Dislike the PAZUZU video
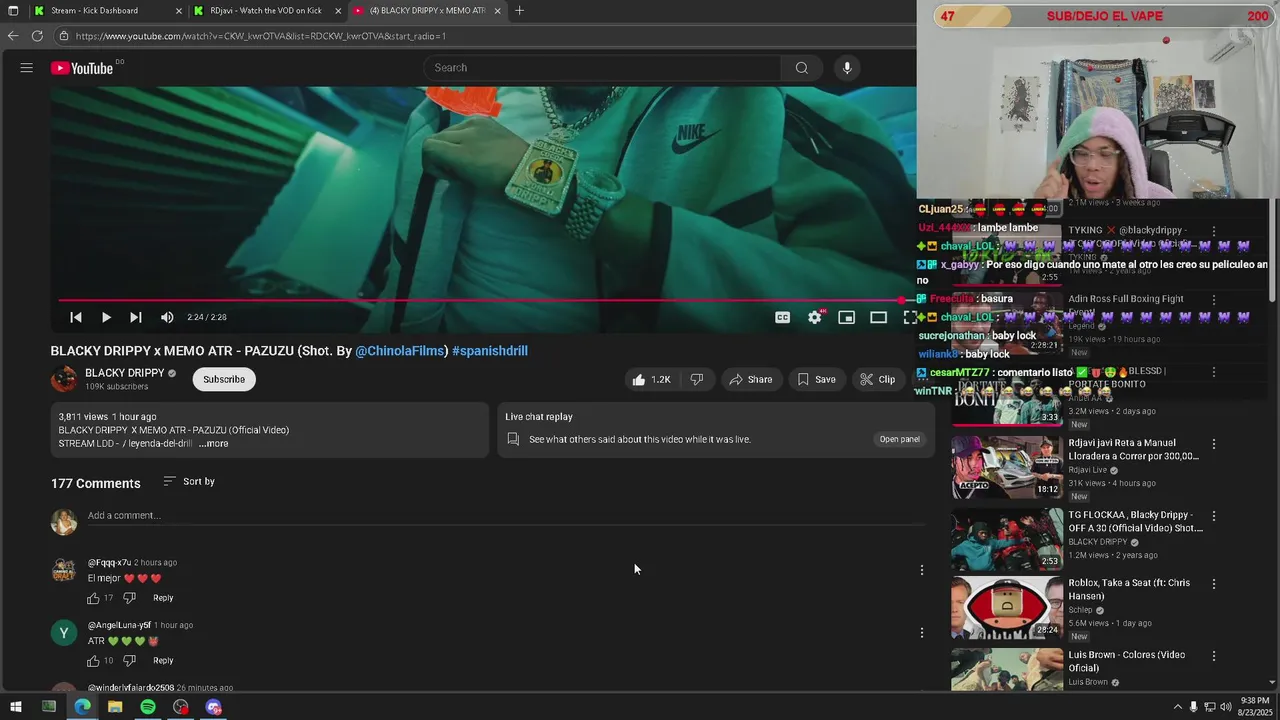1280x720 pixels. click(x=697, y=379)
